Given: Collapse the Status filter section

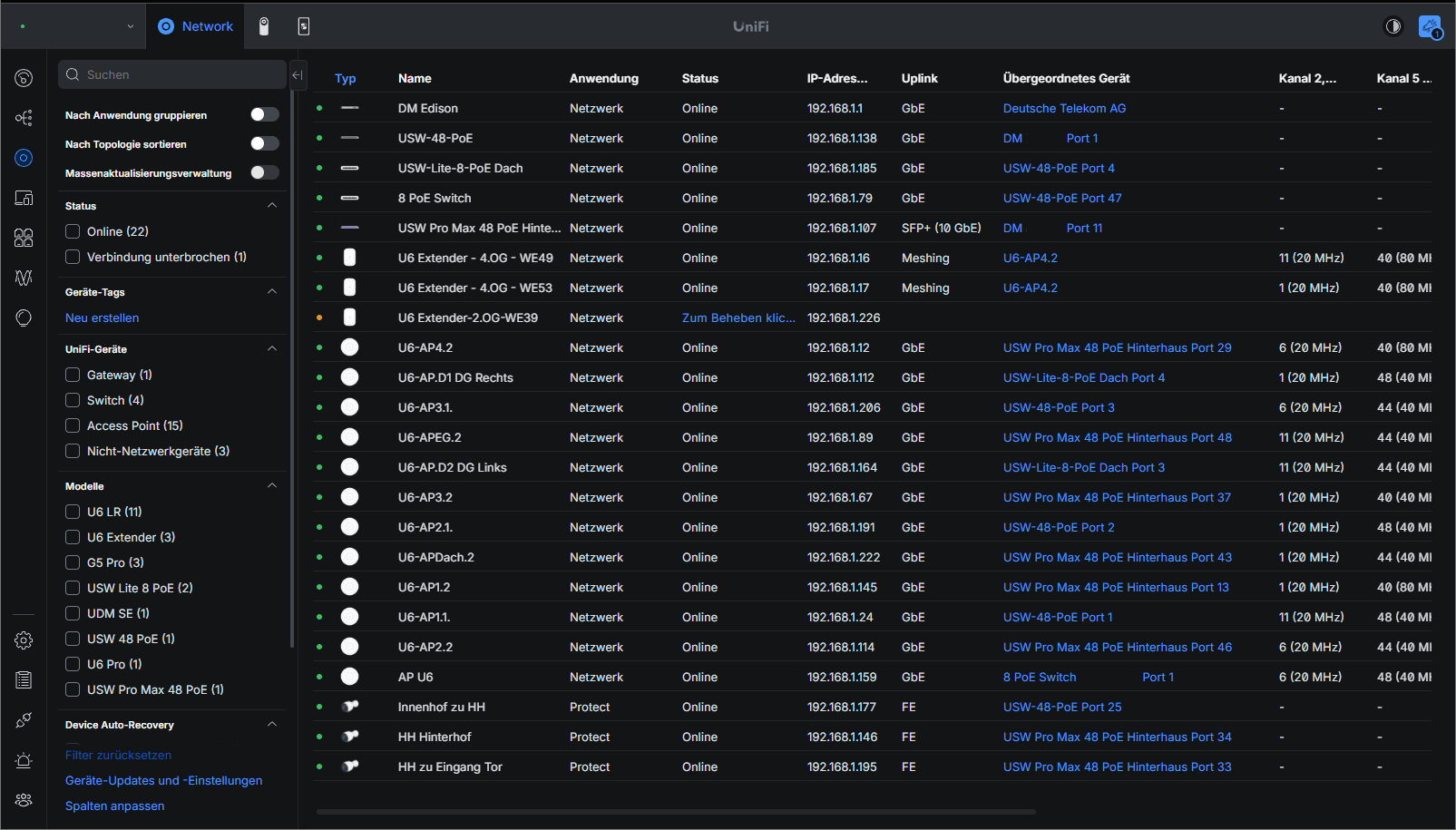Looking at the screenshot, I should [272, 206].
